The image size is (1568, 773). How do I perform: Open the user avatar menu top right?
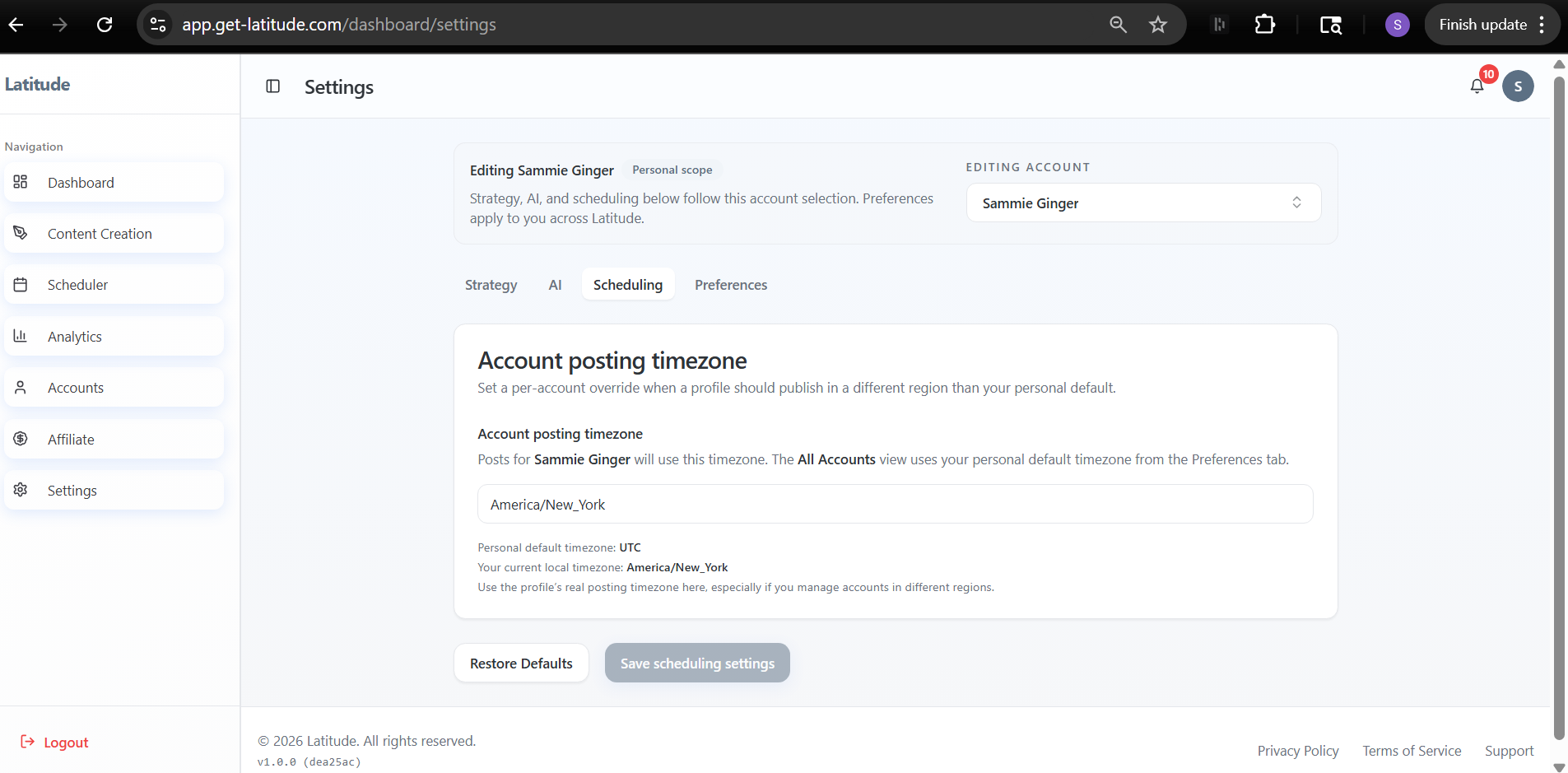pyautogui.click(x=1518, y=86)
